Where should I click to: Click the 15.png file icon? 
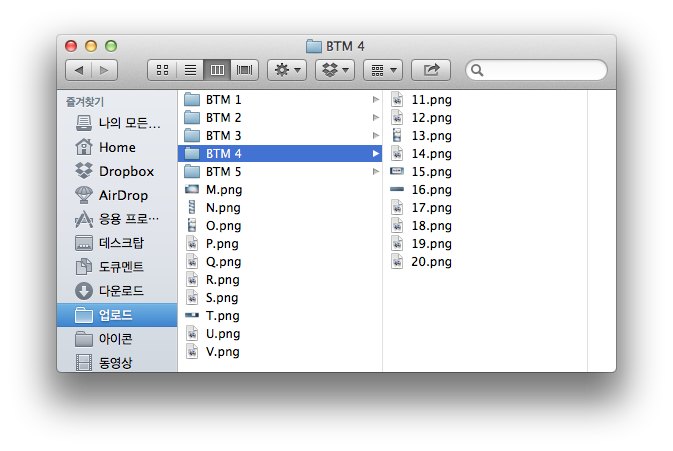397,171
